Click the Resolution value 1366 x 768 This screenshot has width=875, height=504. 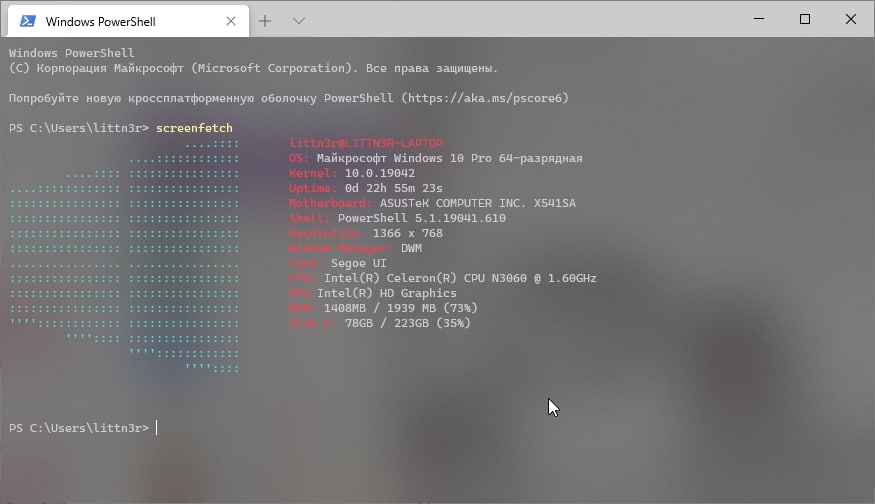408,233
